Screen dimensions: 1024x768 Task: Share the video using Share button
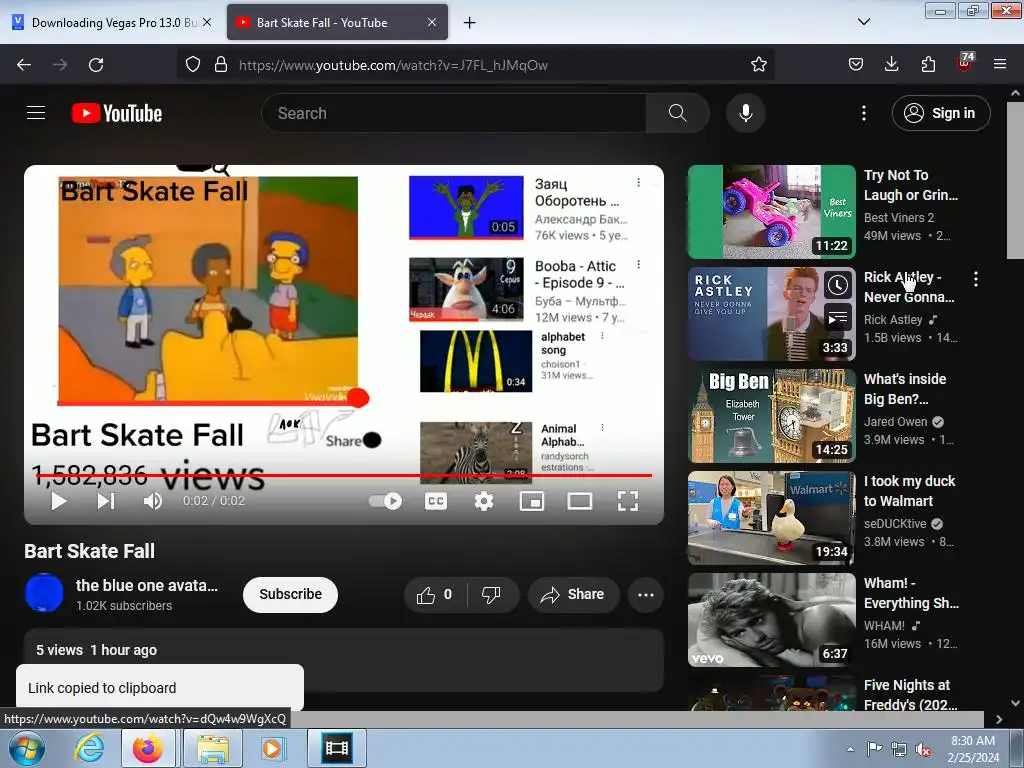point(573,594)
